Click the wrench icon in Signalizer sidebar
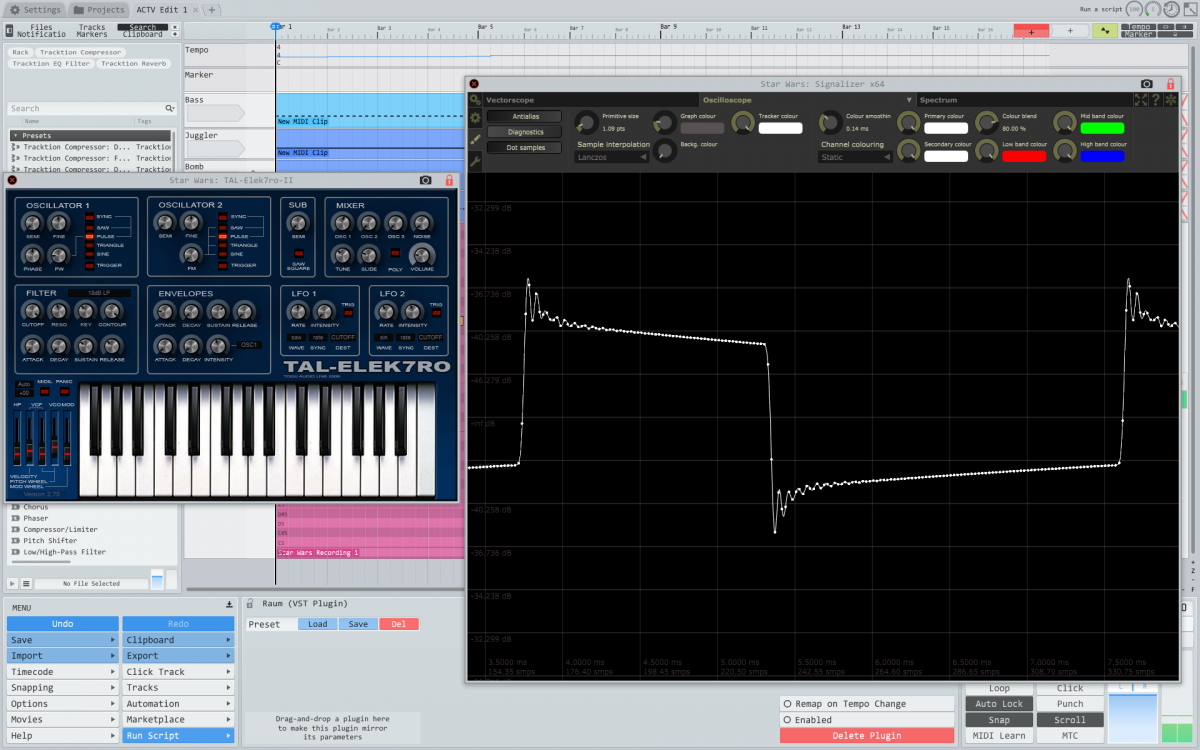Screen dimensions: 1200x750 point(475,160)
